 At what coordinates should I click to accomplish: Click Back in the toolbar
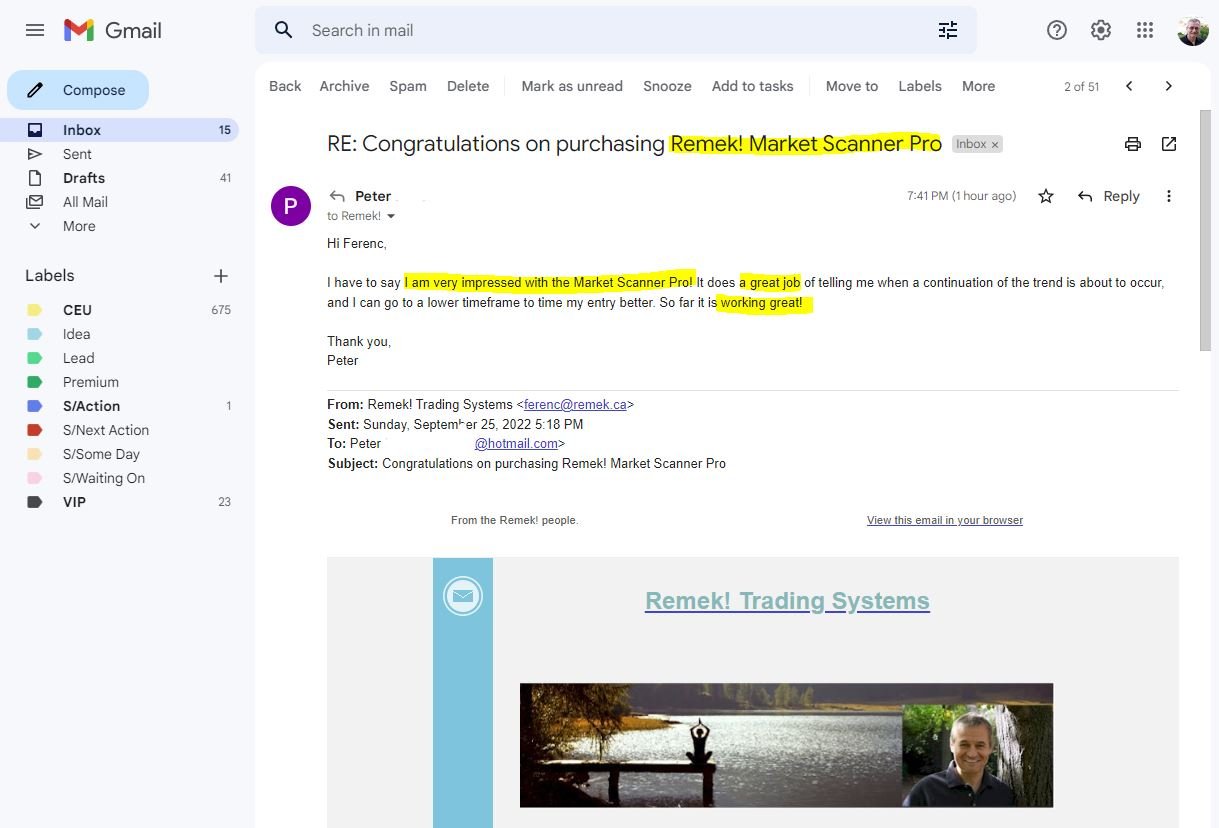pos(285,86)
